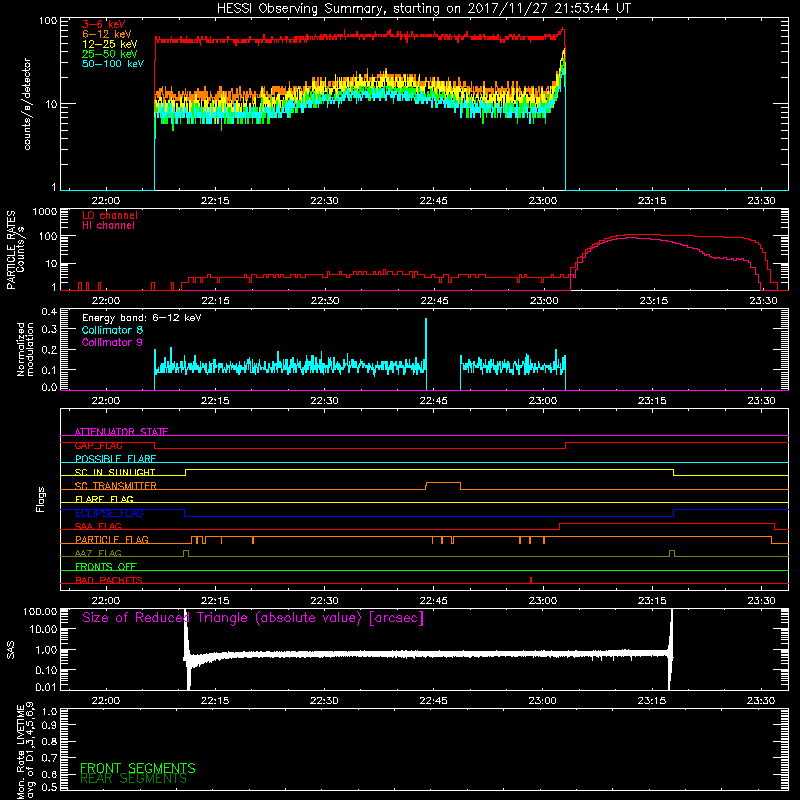Click the '1.0' y-axis value on livetime plot
Screen dimensions: 800x800
(49, 712)
